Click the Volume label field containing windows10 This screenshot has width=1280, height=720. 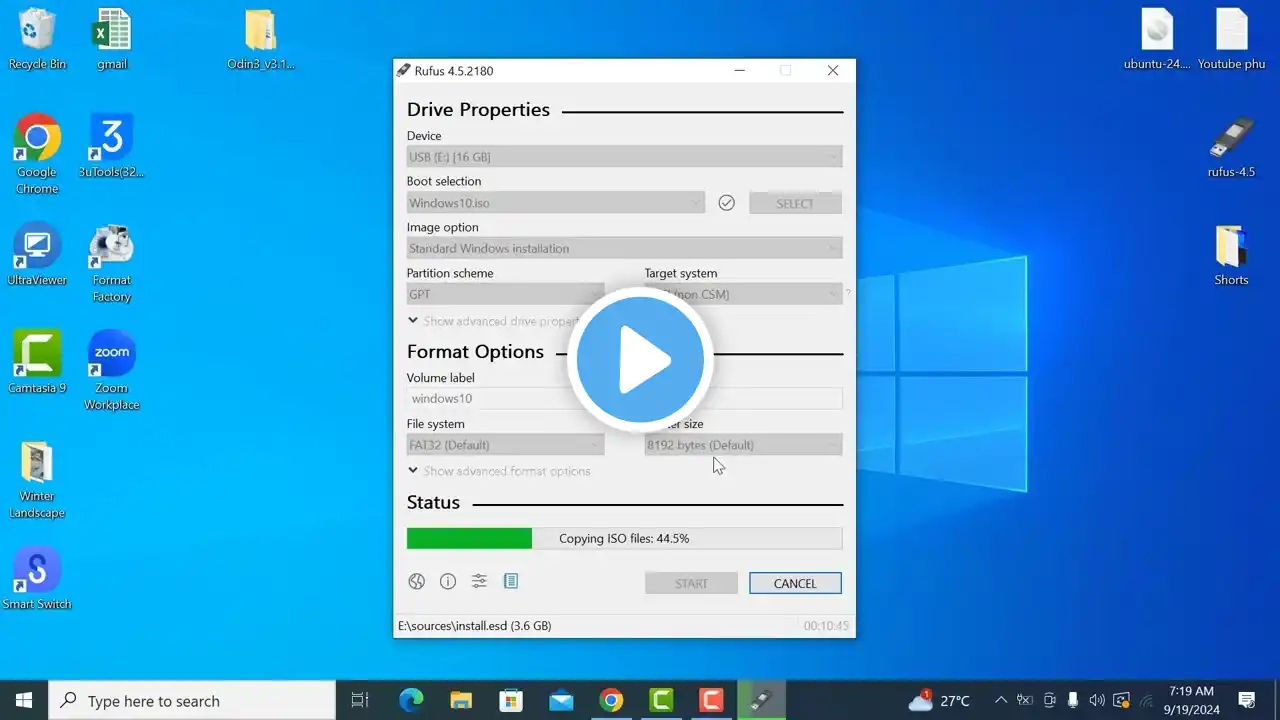pos(624,398)
